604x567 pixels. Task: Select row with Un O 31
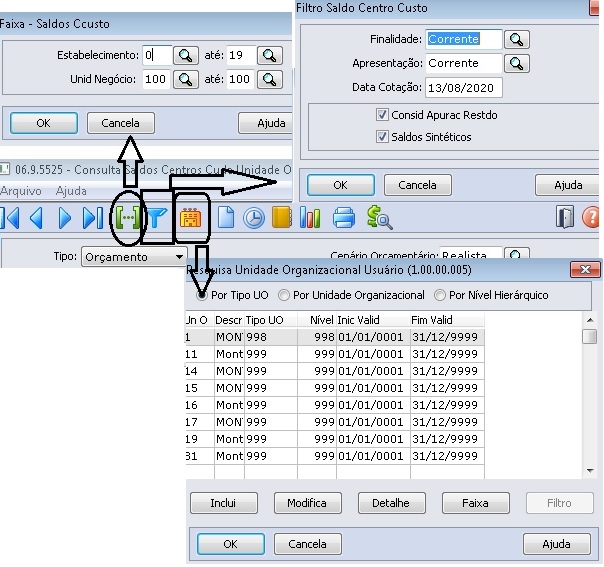tap(335, 456)
